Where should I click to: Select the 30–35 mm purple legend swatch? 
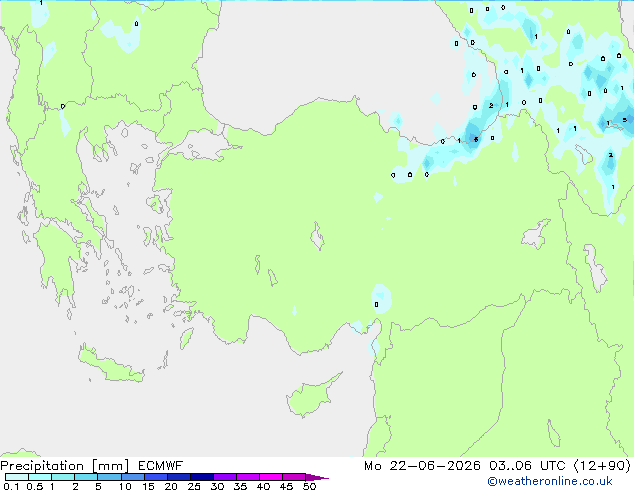(224, 477)
